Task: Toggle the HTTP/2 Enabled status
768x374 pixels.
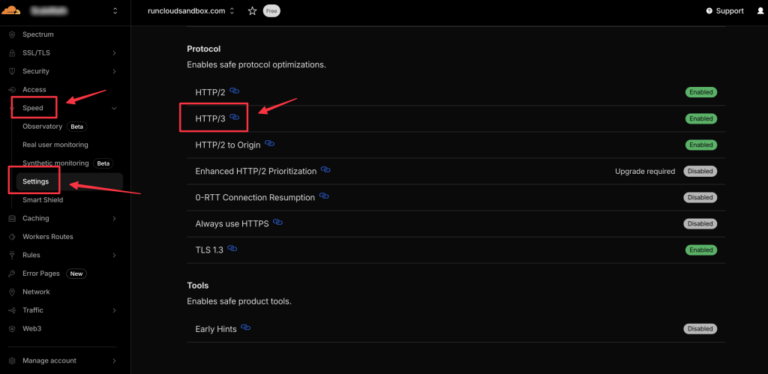Action: (701, 92)
